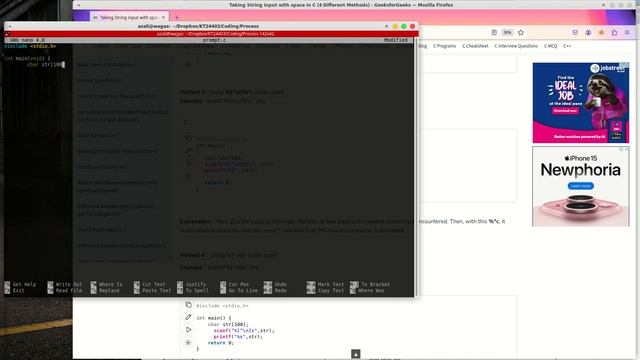The width and height of the screenshot is (640, 360).
Task: Click the Firefox window menu arrow at top-left
Action: point(79,5)
